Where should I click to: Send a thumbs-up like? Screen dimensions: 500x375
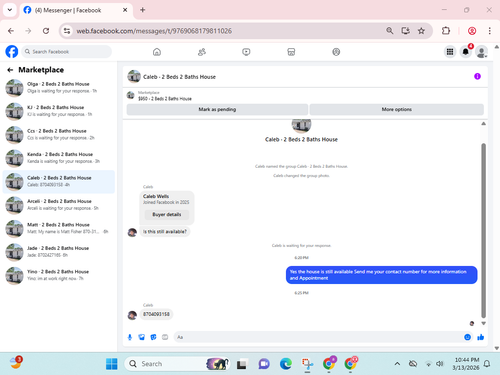[480, 337]
